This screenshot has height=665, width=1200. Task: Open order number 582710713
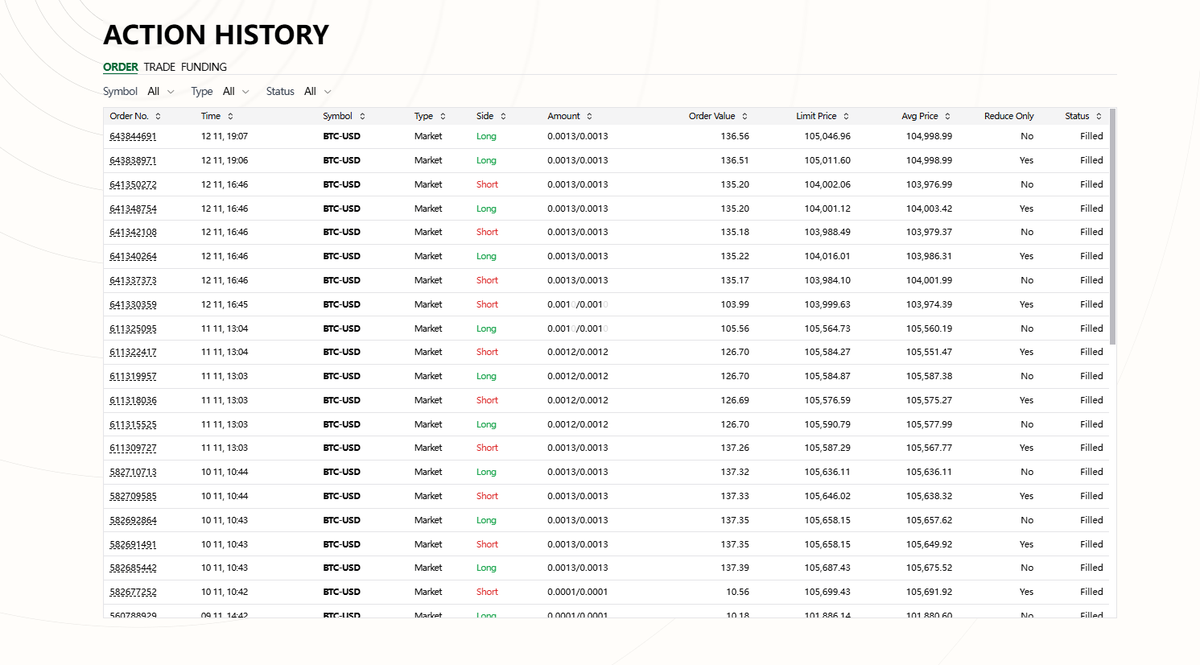133,472
